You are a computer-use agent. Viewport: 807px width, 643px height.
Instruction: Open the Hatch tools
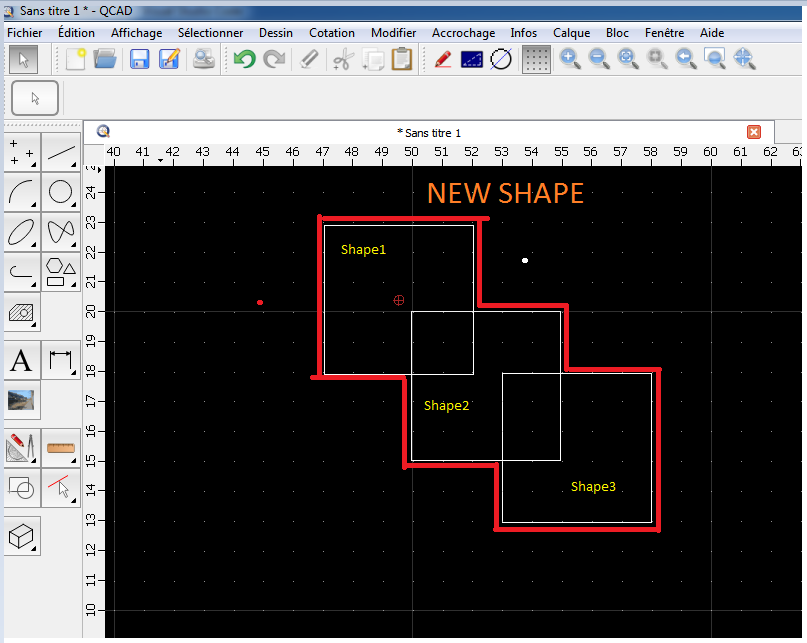(22, 312)
